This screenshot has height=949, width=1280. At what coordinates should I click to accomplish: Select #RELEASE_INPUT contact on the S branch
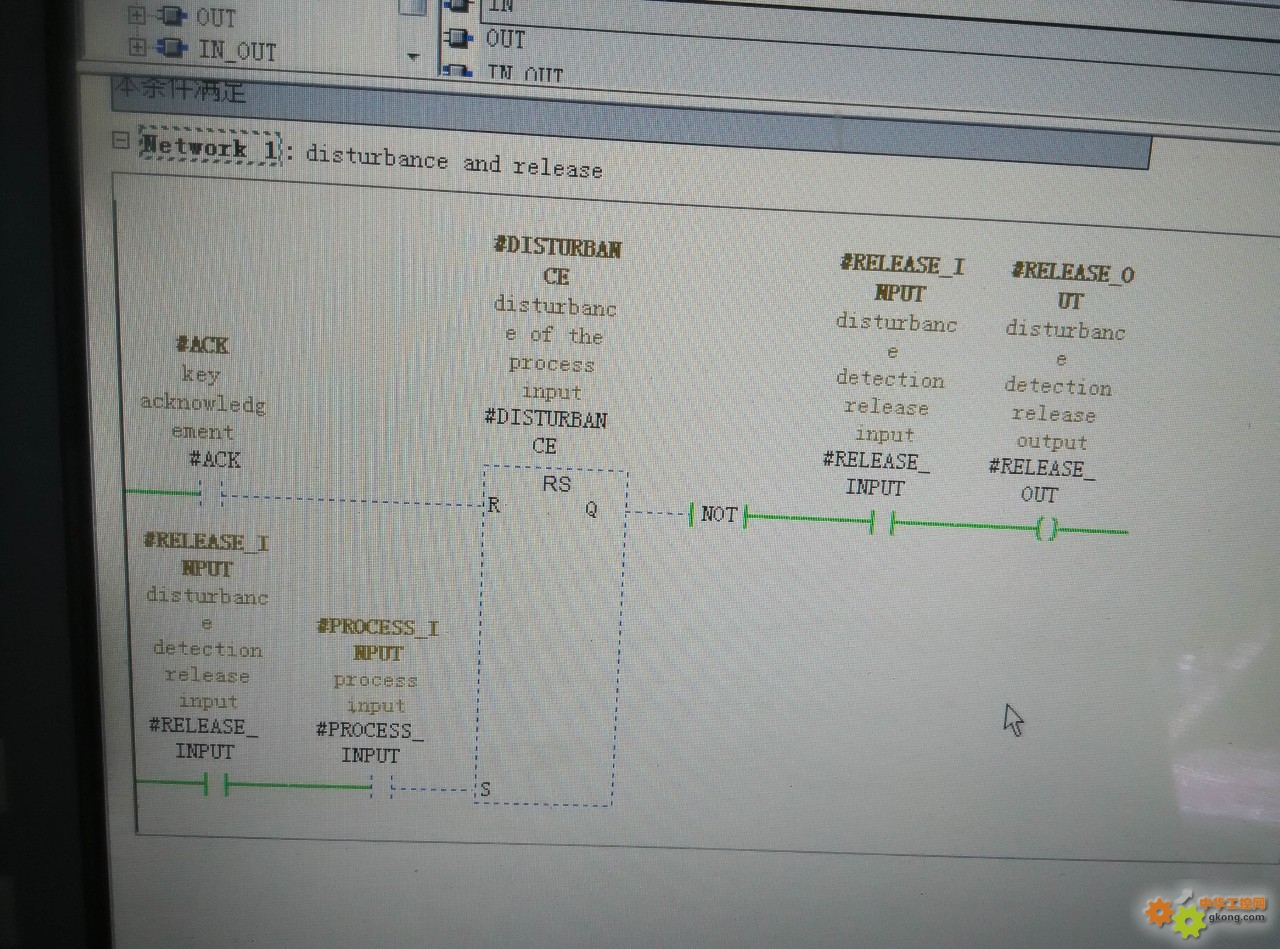pyautogui.click(x=216, y=785)
